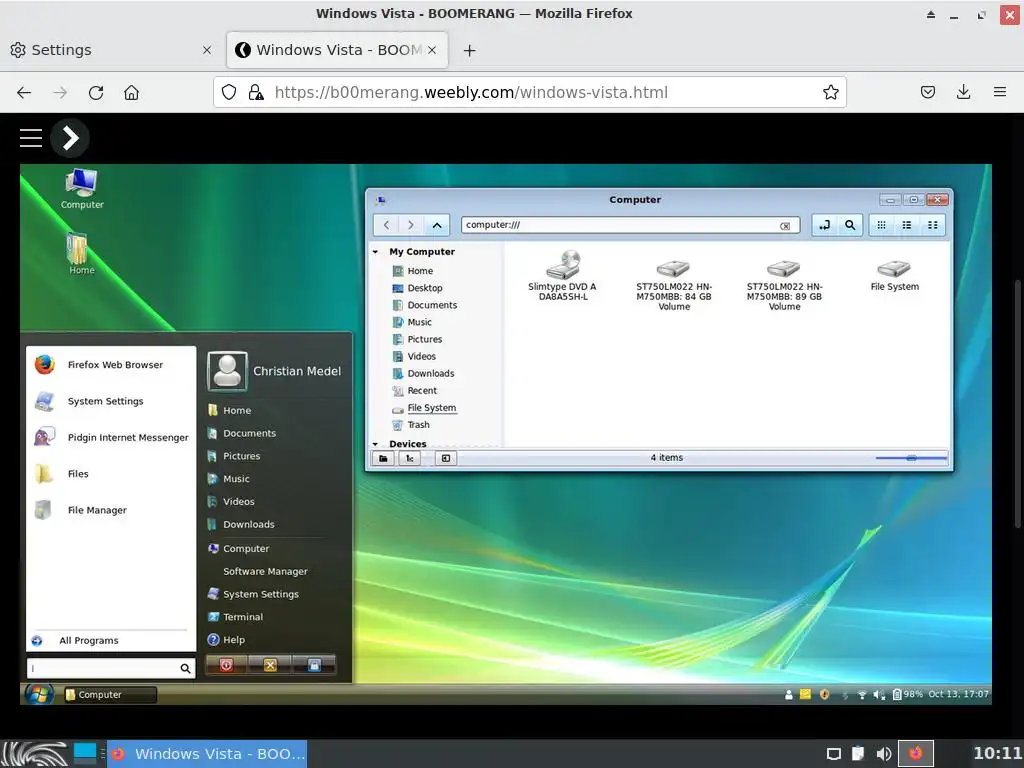
Task: Open the 84 GB Volume drive
Action: tap(673, 284)
